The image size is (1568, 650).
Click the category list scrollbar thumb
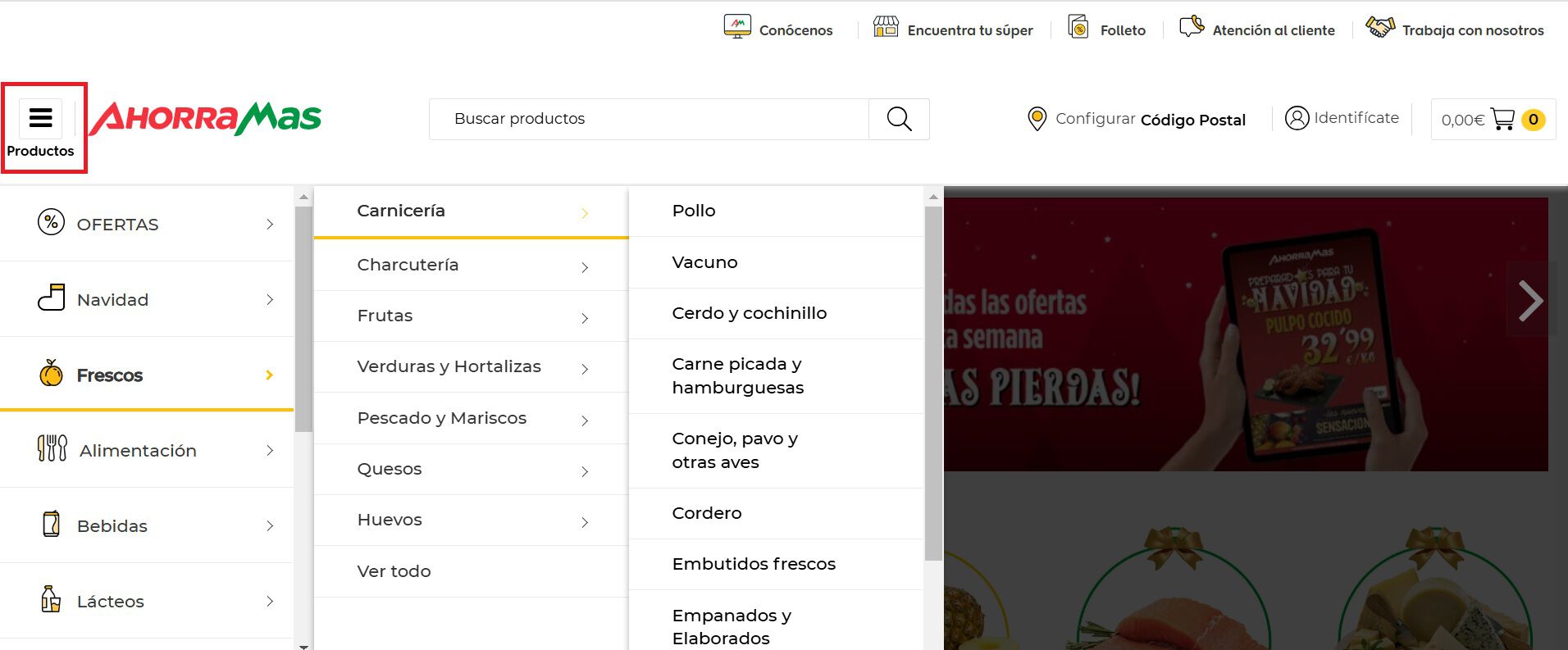(x=303, y=319)
